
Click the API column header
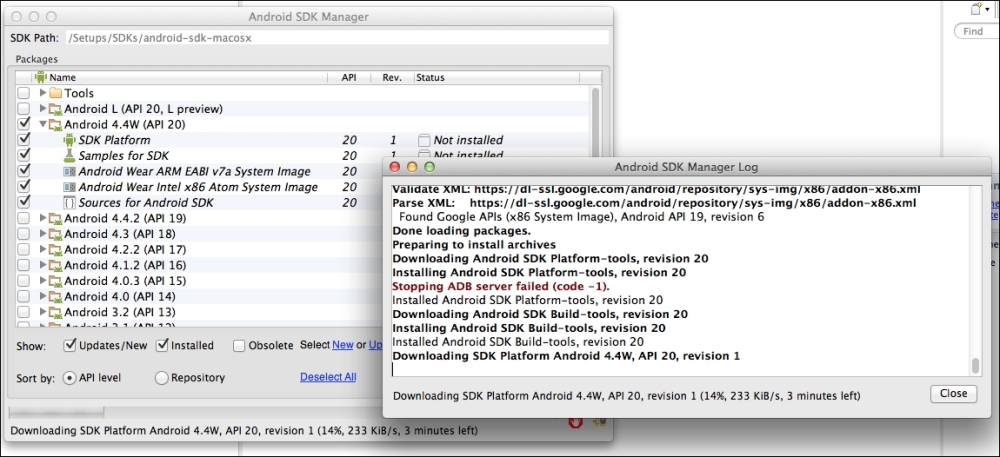coord(349,78)
